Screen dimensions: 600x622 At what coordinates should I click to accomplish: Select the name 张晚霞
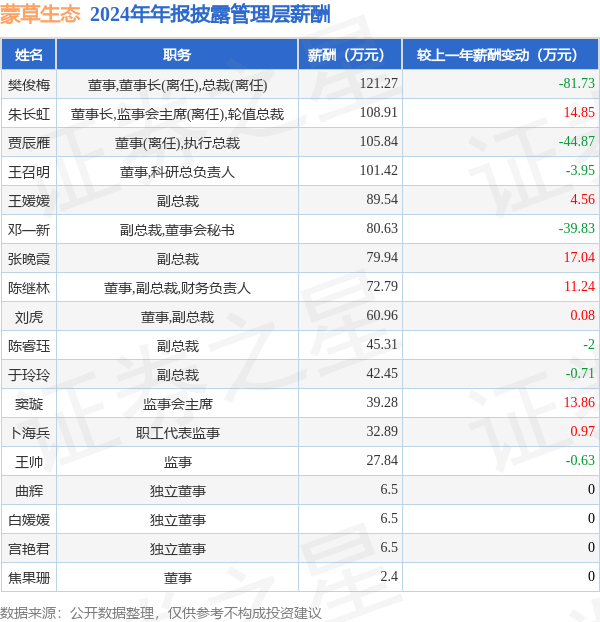coord(29,259)
